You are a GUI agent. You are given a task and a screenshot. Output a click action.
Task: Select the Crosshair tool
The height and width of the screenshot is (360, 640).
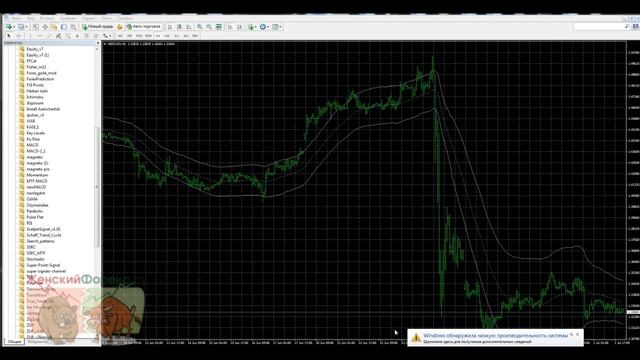click(x=18, y=36)
